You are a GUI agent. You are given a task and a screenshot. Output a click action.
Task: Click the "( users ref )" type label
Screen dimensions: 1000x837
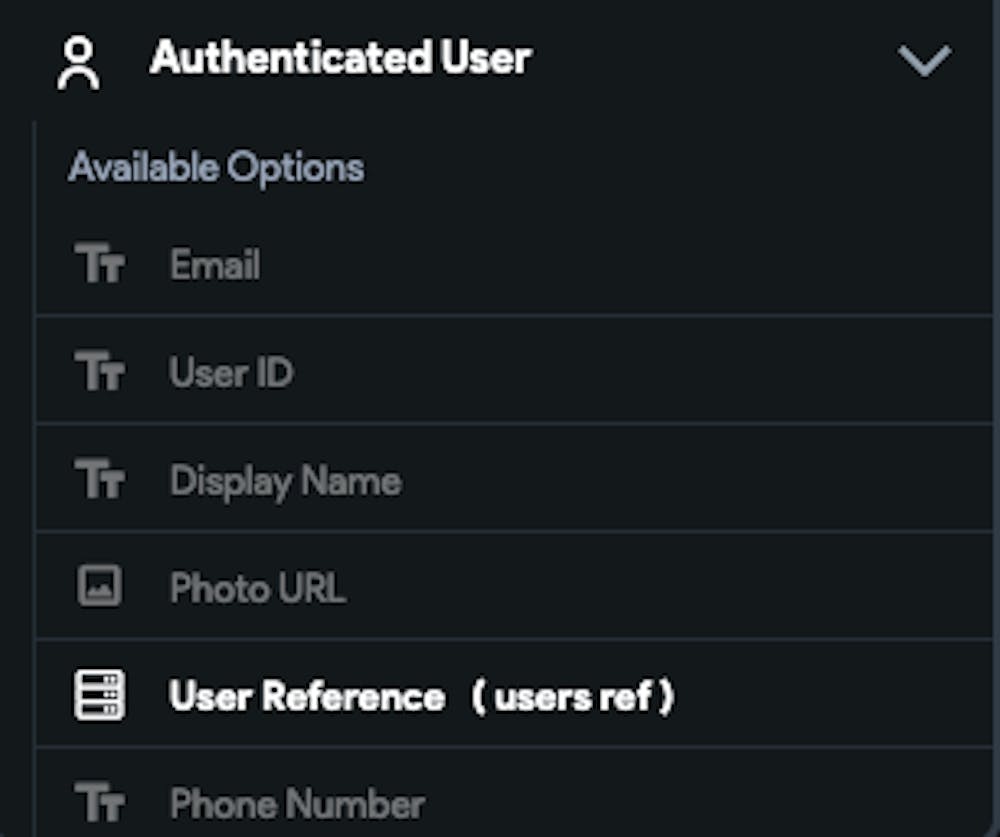pyautogui.click(x=573, y=696)
